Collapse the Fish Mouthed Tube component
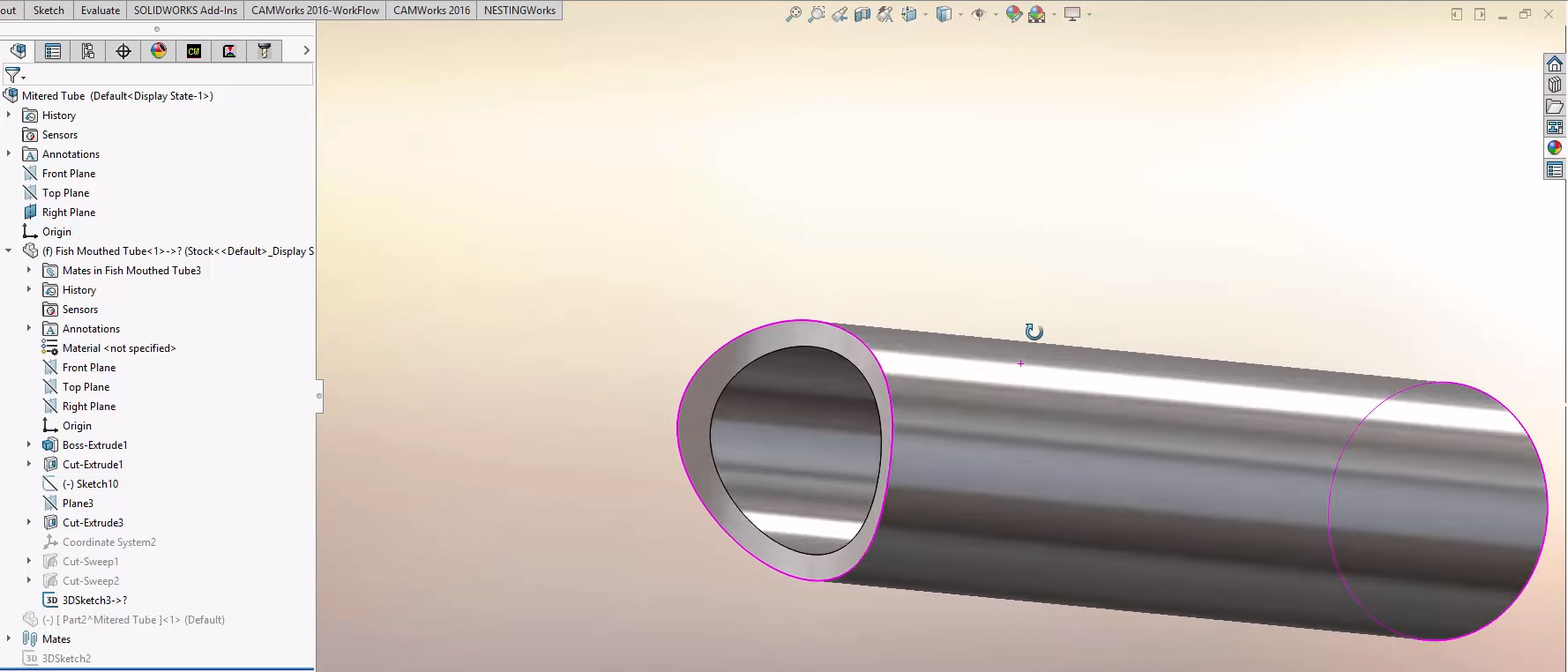 click(9, 251)
